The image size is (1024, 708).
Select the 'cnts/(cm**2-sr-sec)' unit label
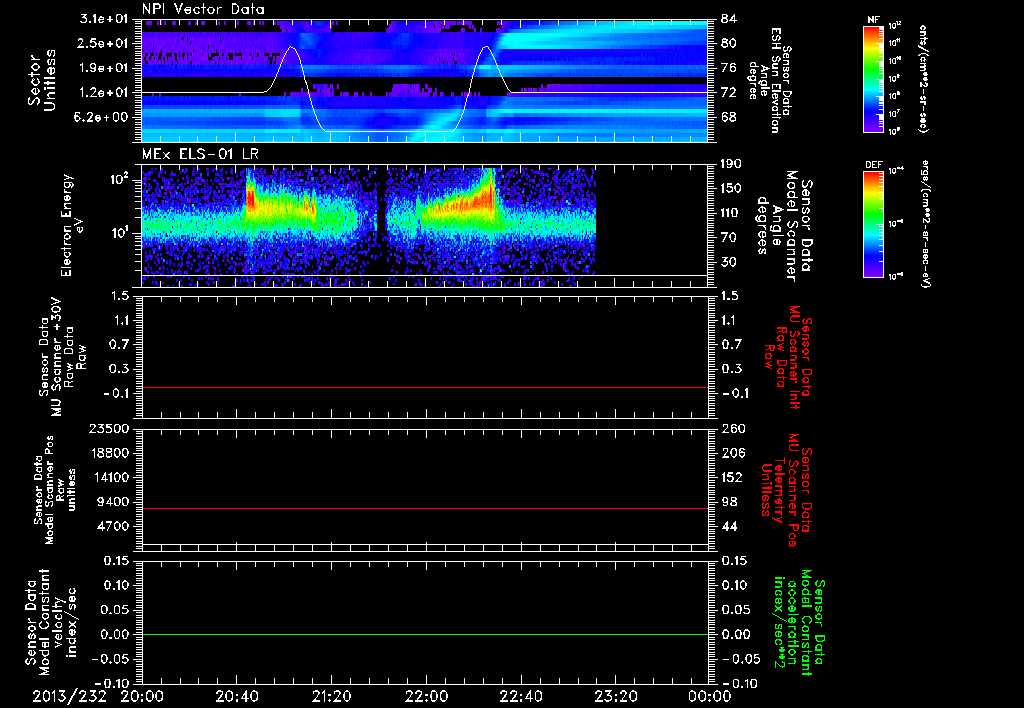[x=922, y=79]
